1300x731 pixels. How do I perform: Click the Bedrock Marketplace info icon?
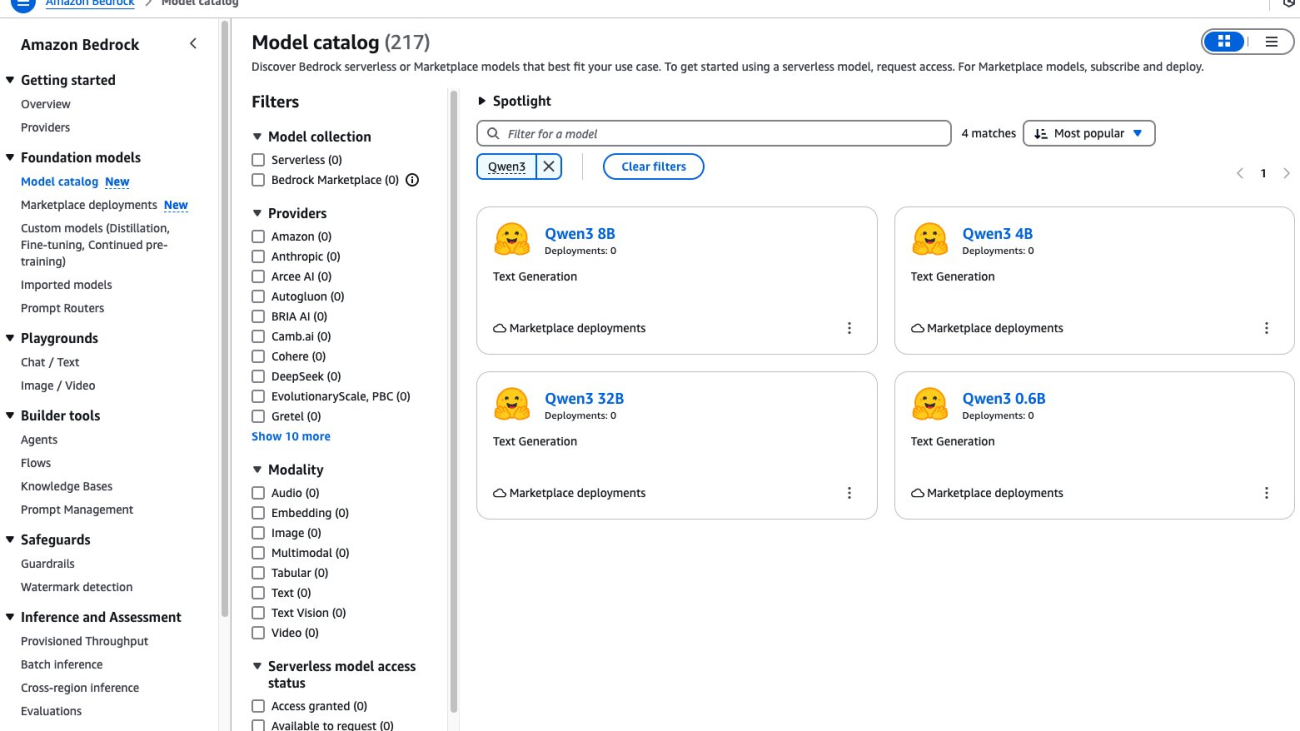click(x=412, y=180)
